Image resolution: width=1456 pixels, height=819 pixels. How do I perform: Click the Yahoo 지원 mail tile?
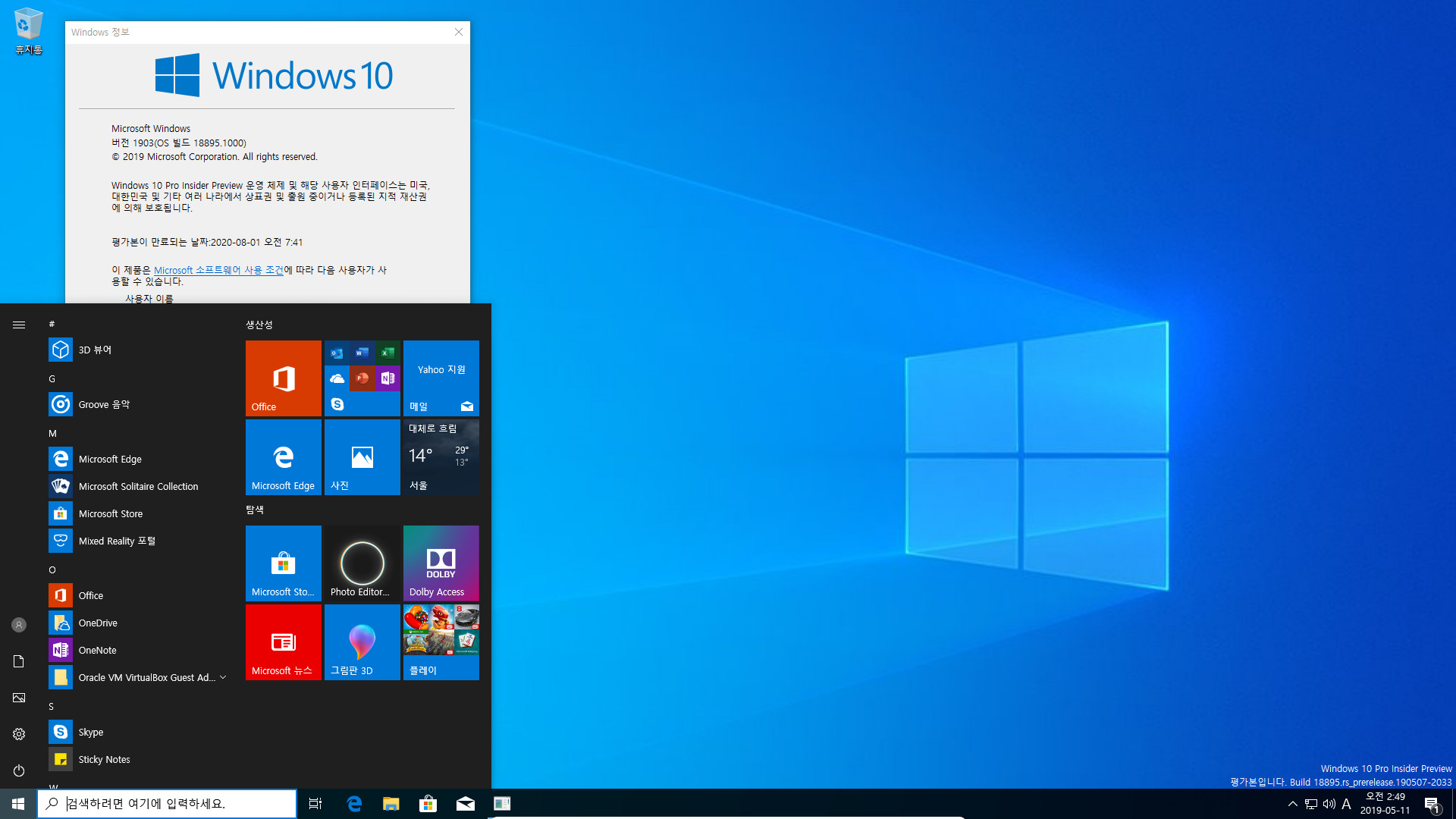click(x=441, y=378)
